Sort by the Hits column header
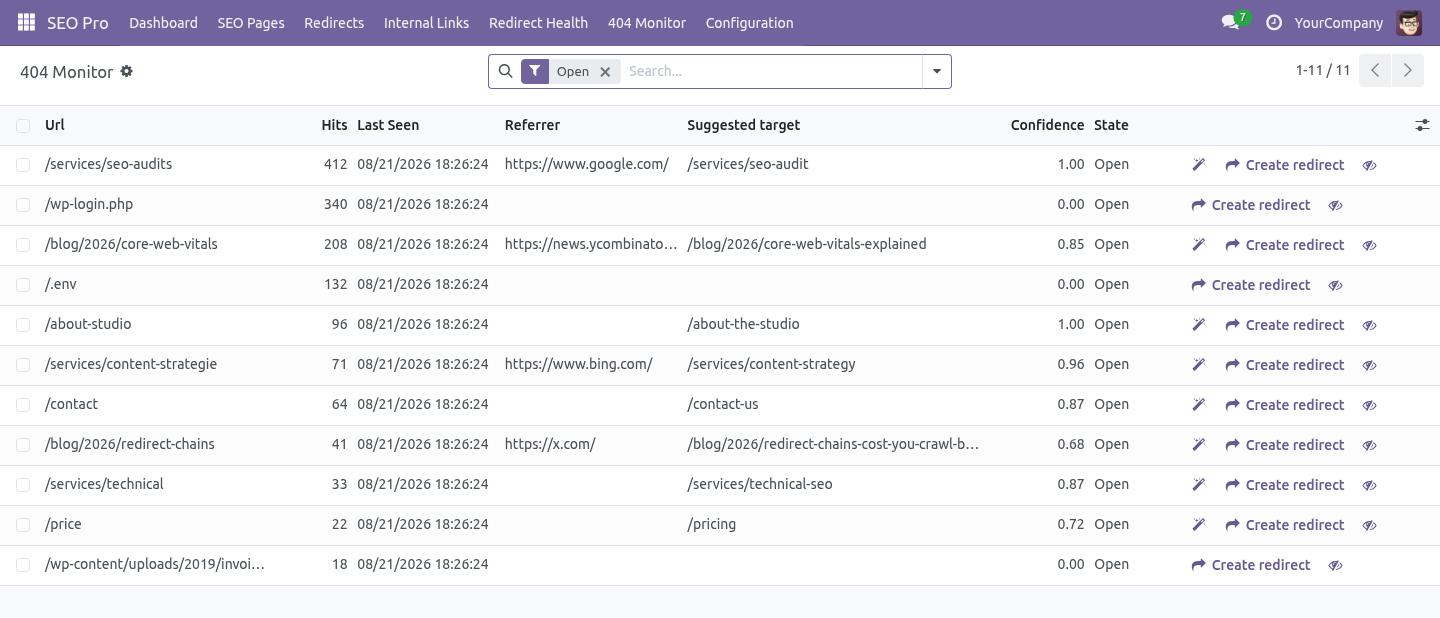This screenshot has height=618, width=1440. 334,125
